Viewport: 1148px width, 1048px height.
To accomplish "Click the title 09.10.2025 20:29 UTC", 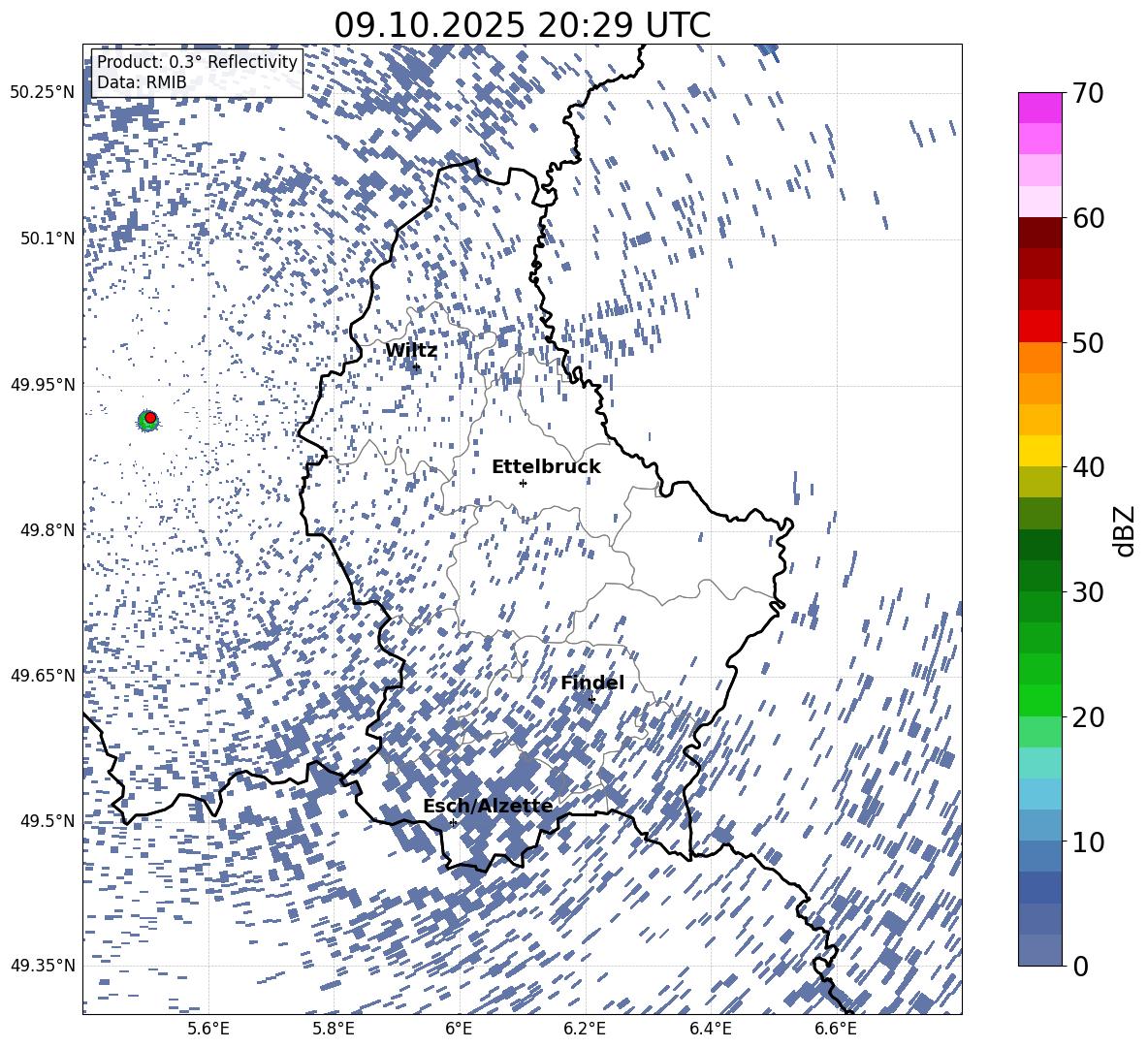I will 522,25.
